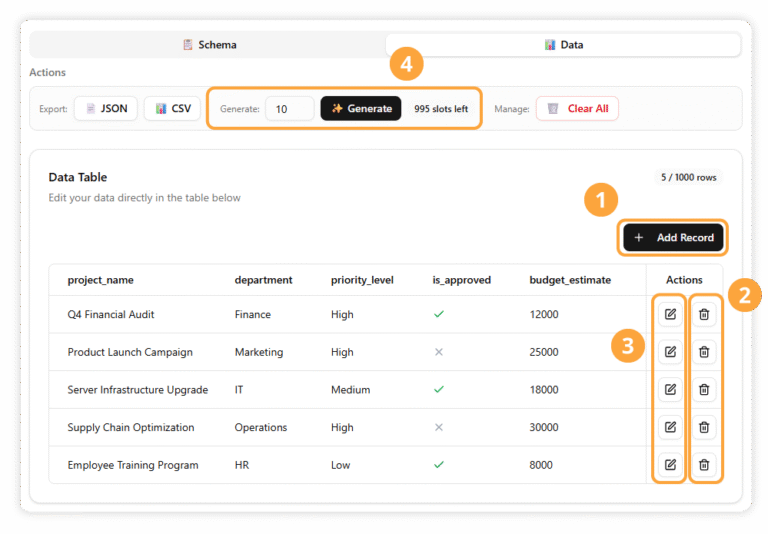
Task: Click Clear All to wipe data
Action: coord(577,108)
